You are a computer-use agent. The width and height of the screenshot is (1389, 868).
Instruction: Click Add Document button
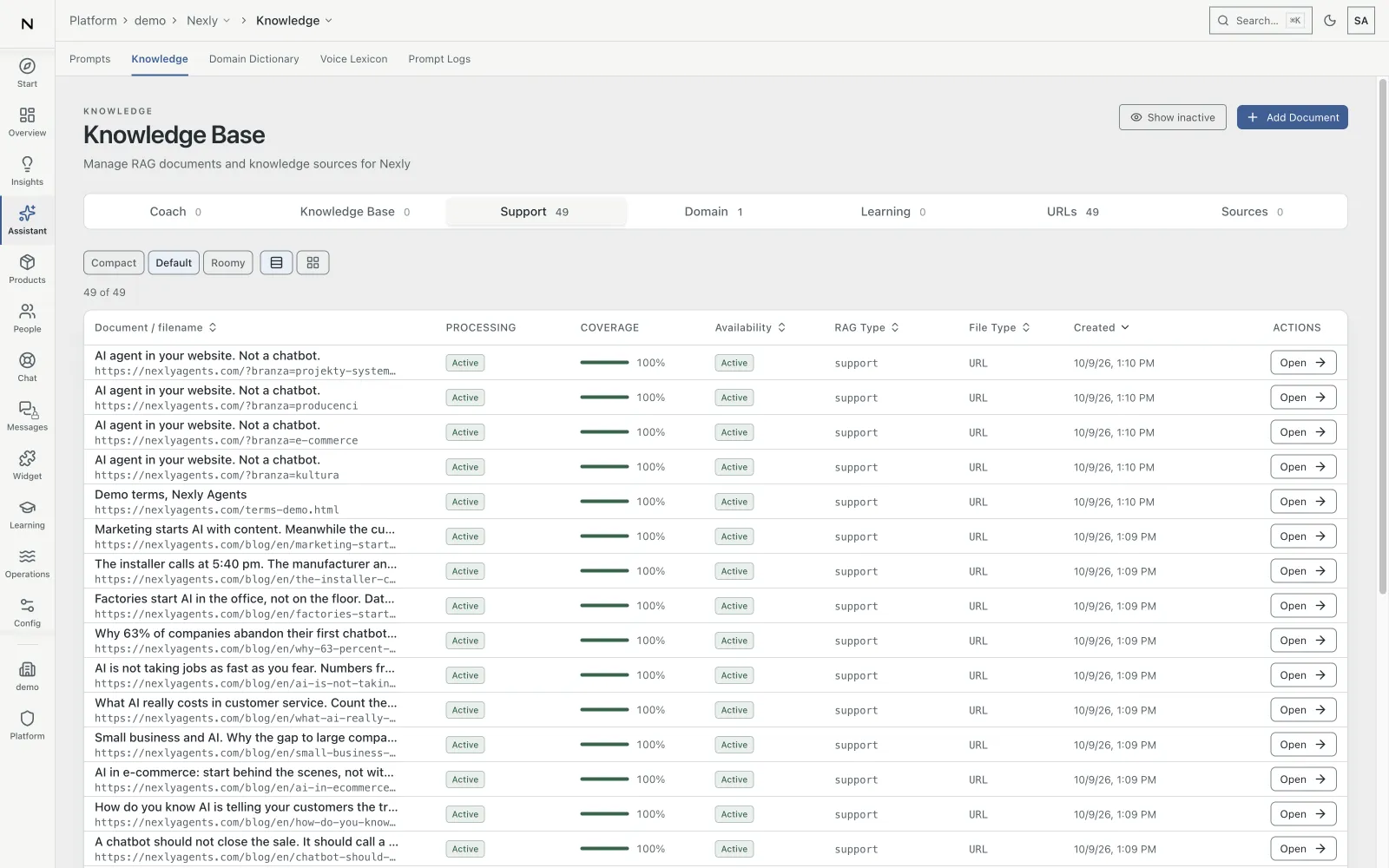pos(1292,117)
